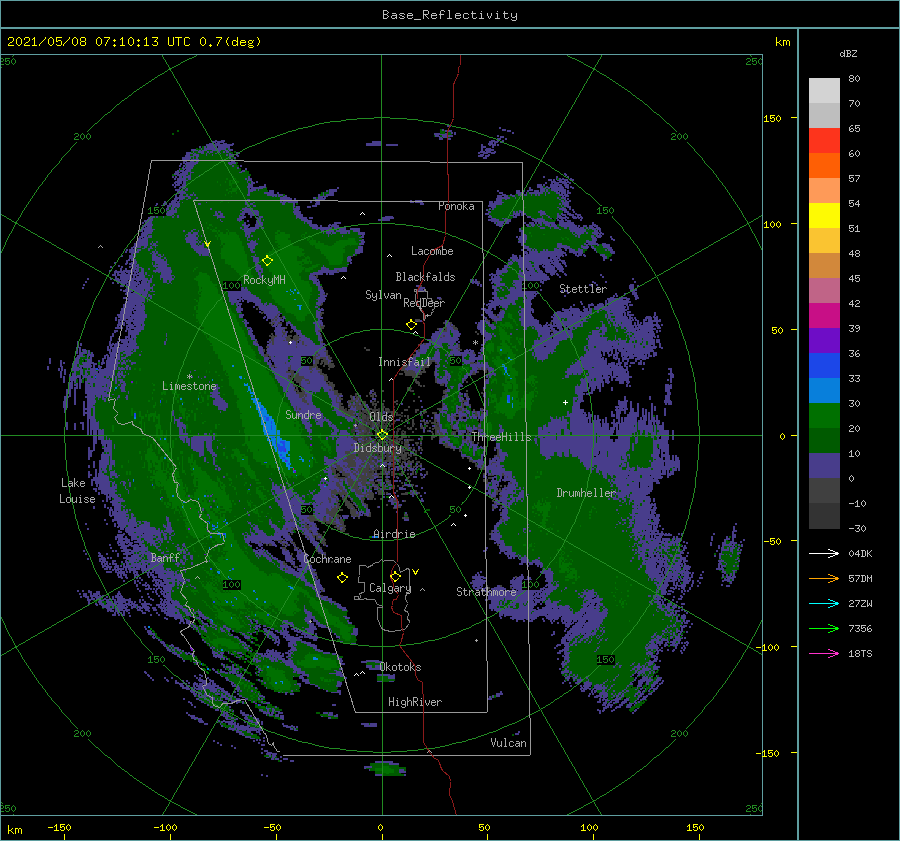Click the red swatch between 65 and 60 dBZ
Viewport: 900px width, 841px height.
point(824,141)
